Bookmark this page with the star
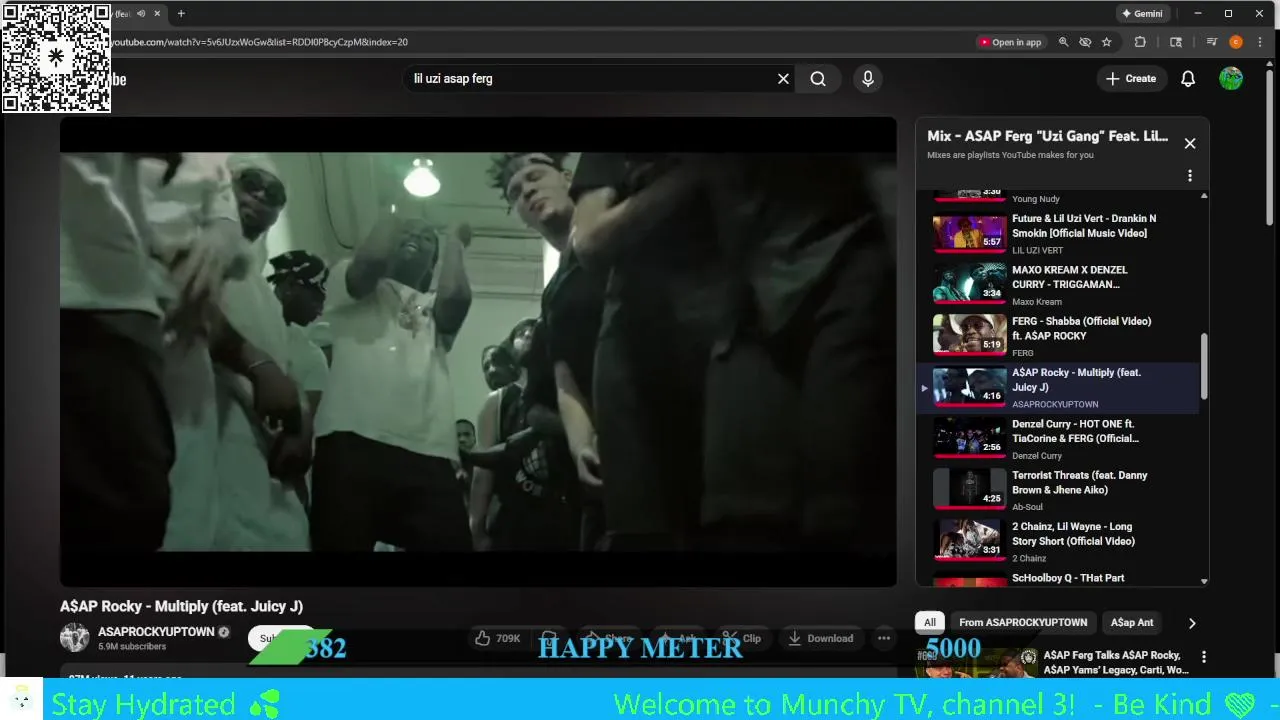Image resolution: width=1280 pixels, height=720 pixels. pyautogui.click(x=1107, y=42)
